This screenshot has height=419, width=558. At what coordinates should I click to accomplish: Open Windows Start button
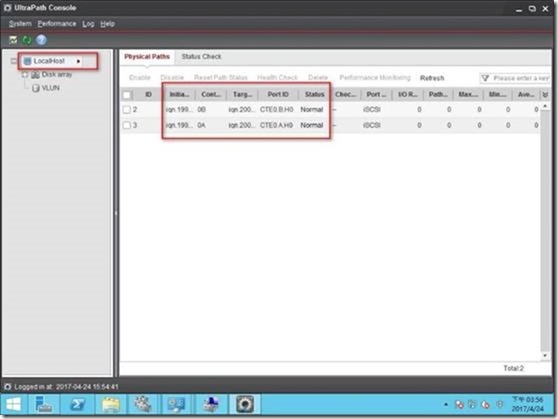click(14, 404)
